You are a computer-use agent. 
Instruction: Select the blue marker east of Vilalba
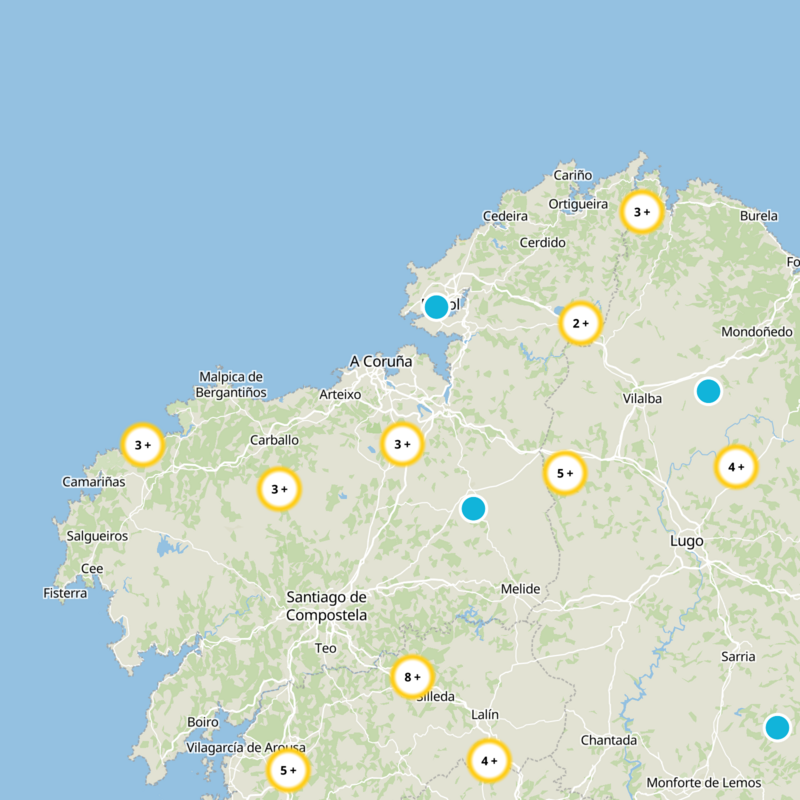pos(708,391)
